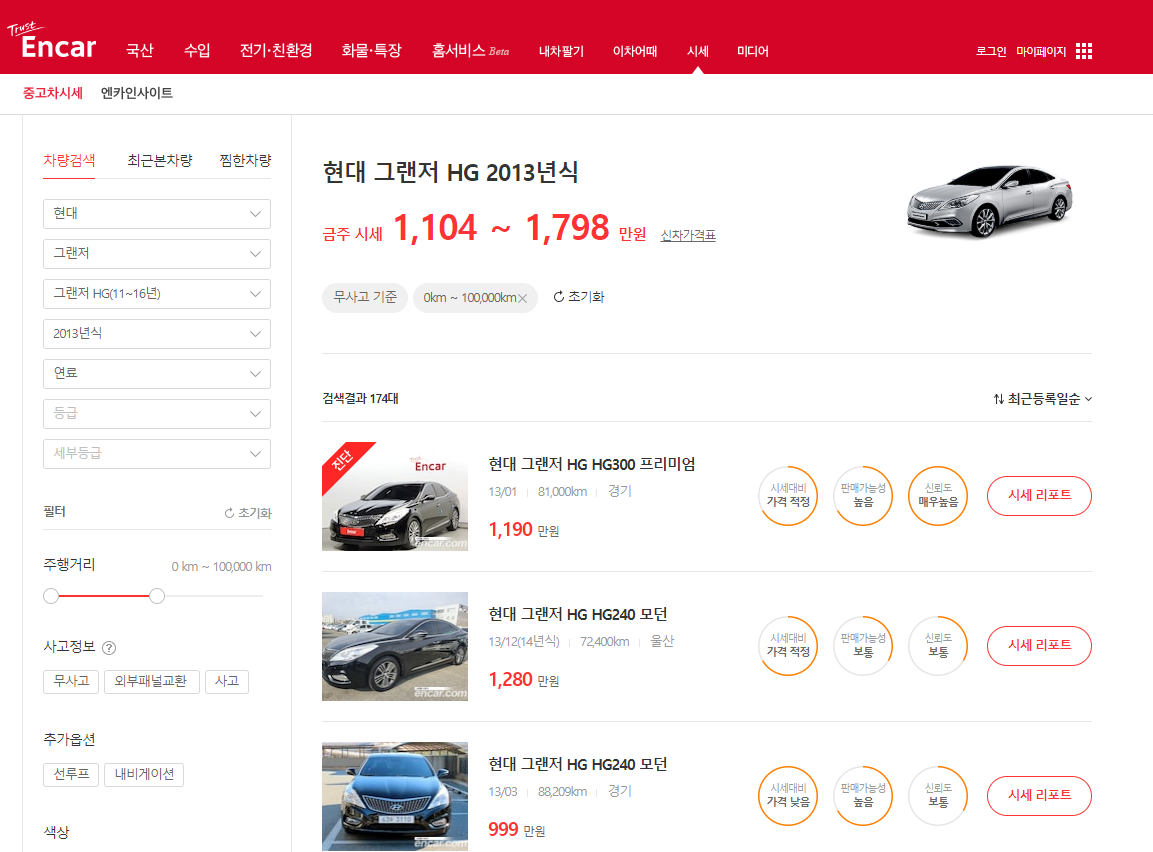The height and width of the screenshot is (852, 1153).
Task: Open the 화물·특장 menu
Action: 371,51
